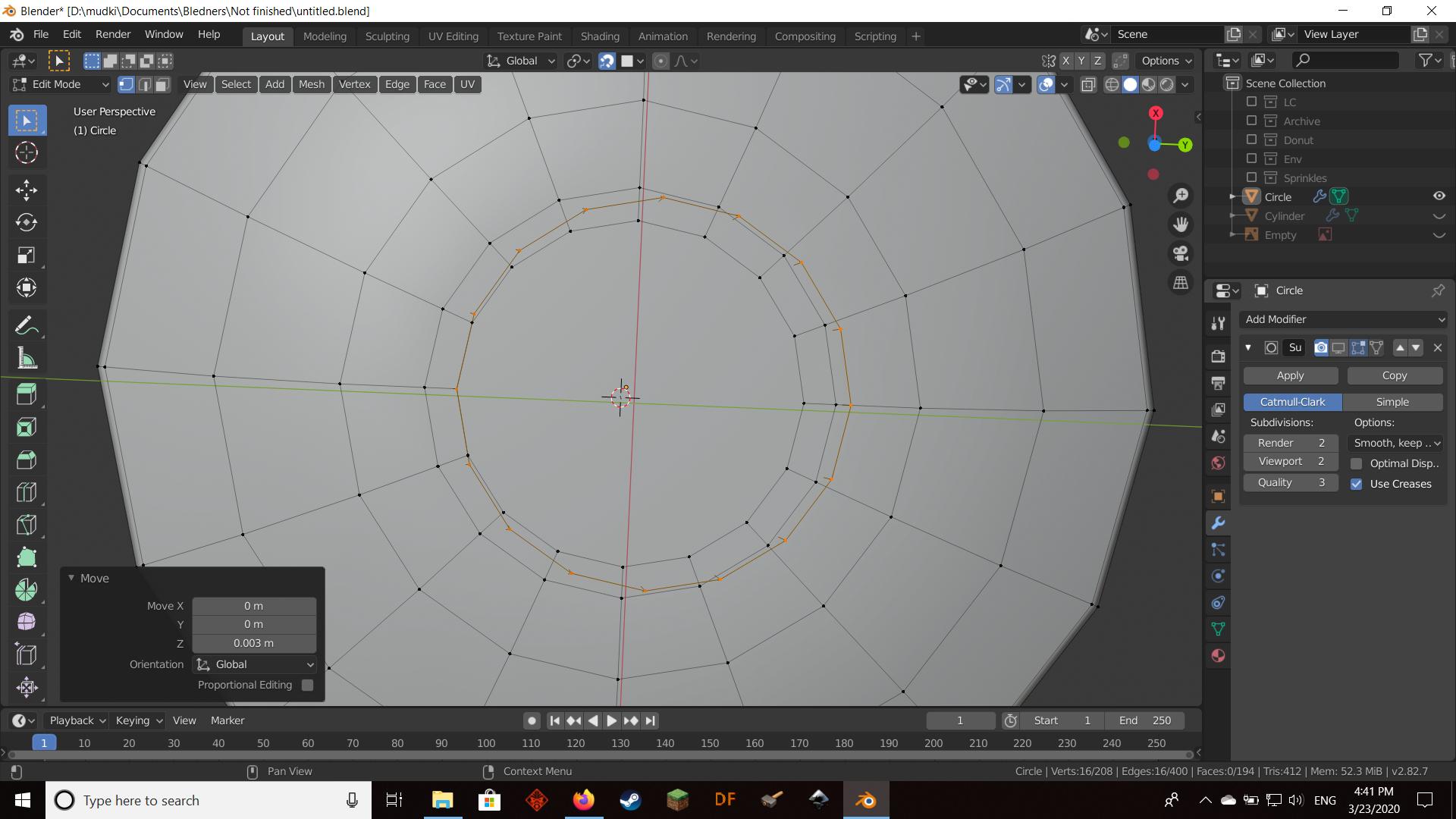The width and height of the screenshot is (1456, 819).
Task: Open the Material properties tab
Action: [1218, 656]
